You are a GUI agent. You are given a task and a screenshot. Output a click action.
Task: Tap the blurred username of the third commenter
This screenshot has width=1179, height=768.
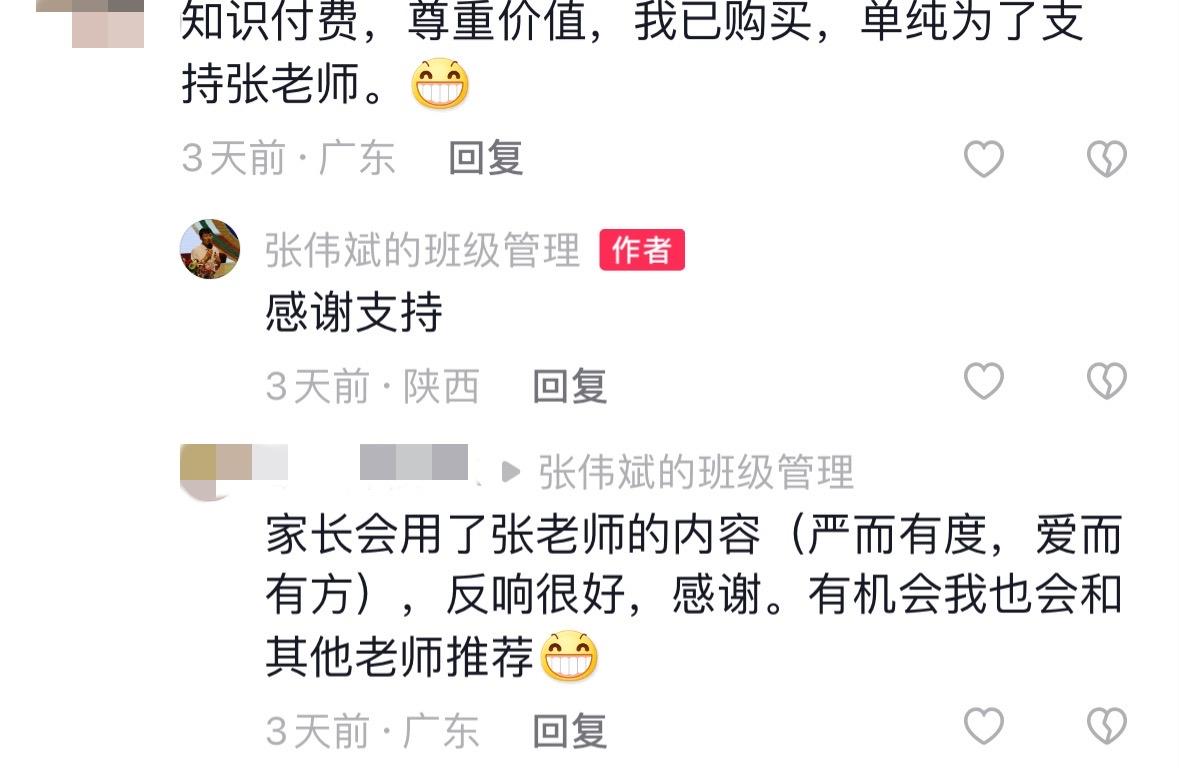point(414,462)
